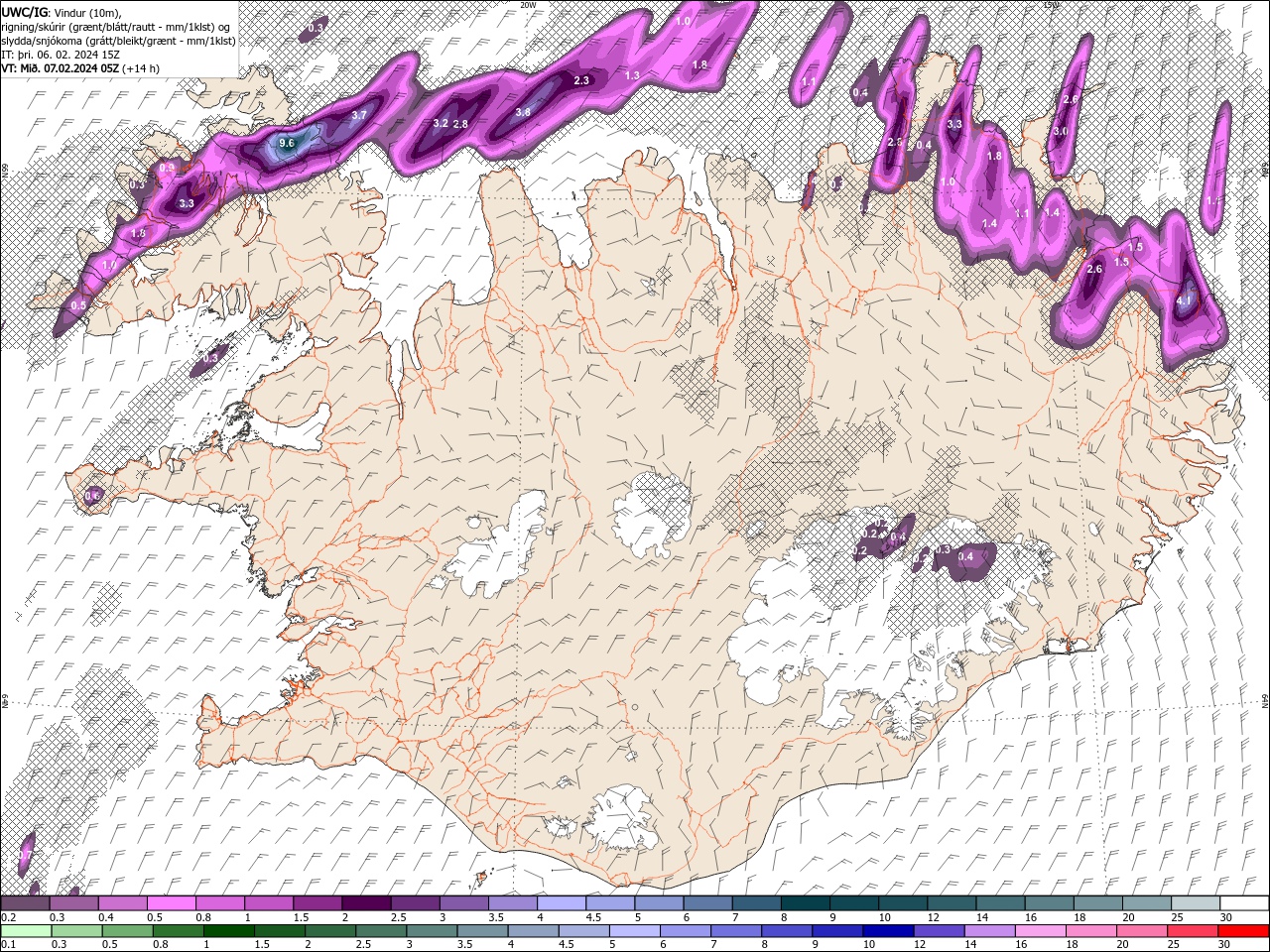Click the 9.6 precipitation value on map
Viewport: 1270px width, 952px height.
click(287, 144)
